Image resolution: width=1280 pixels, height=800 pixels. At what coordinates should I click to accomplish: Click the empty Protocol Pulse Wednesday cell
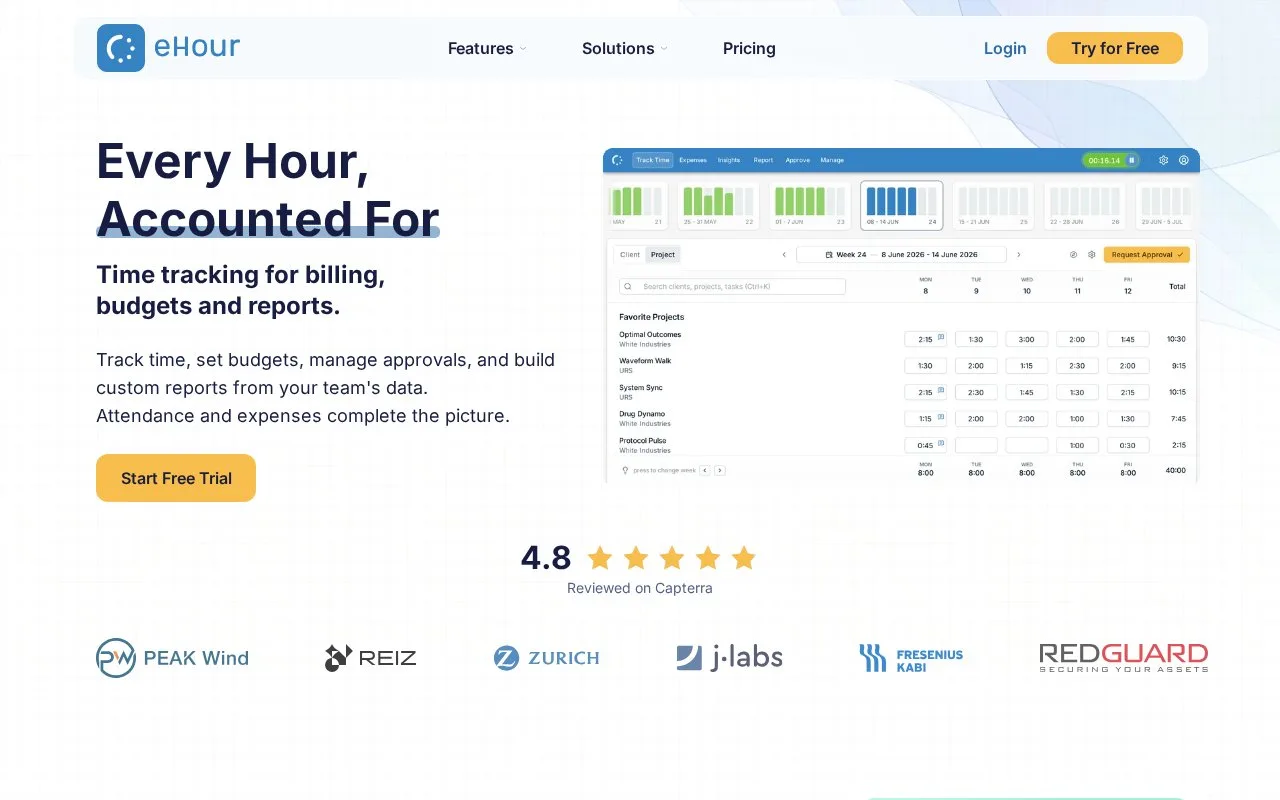pos(1027,445)
